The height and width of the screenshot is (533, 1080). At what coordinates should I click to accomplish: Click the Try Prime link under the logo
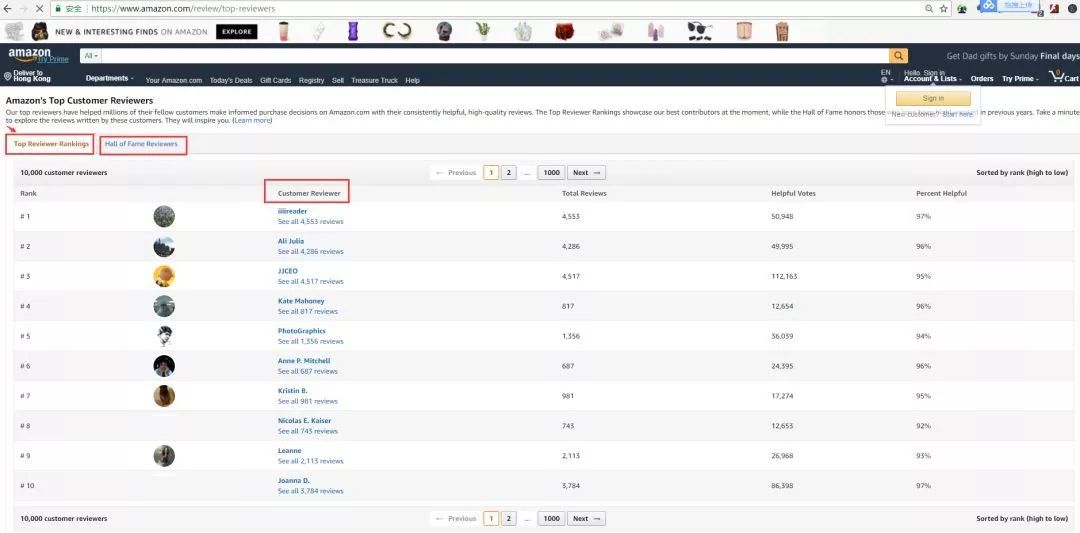(53, 60)
